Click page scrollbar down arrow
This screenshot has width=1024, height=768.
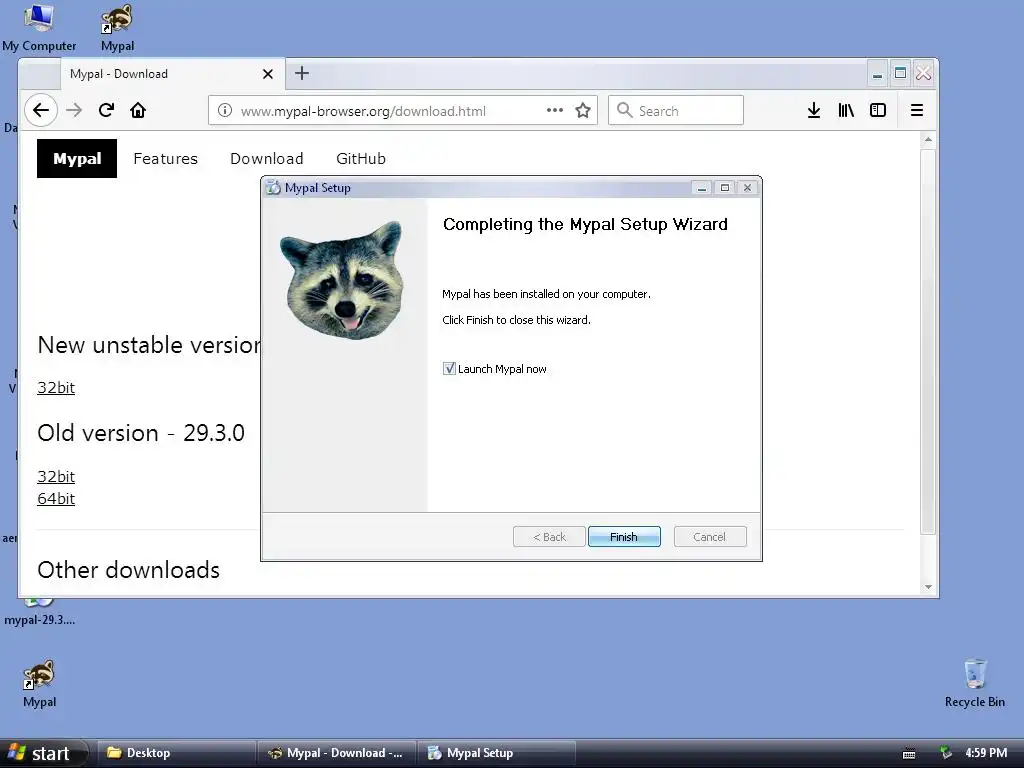pyautogui.click(x=928, y=586)
